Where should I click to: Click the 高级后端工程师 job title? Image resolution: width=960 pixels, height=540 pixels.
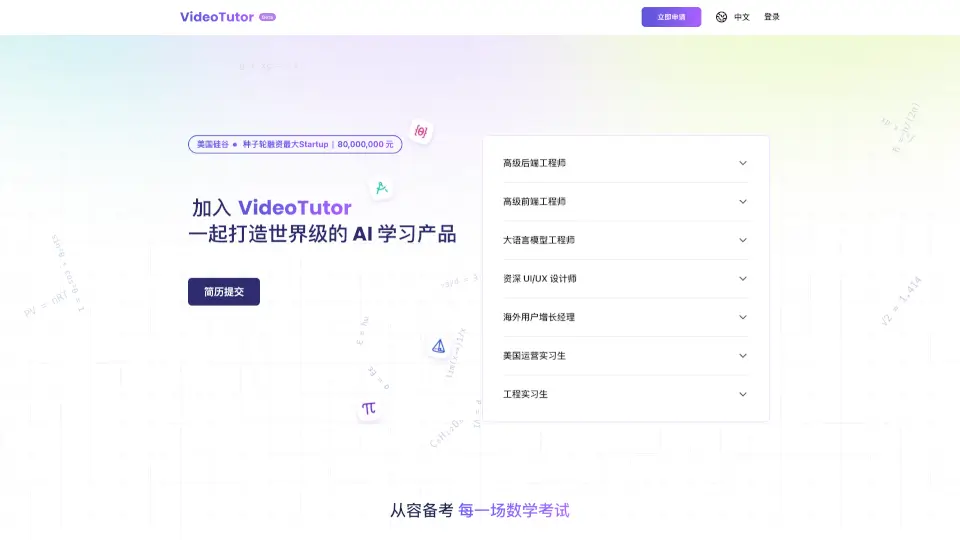pos(534,163)
